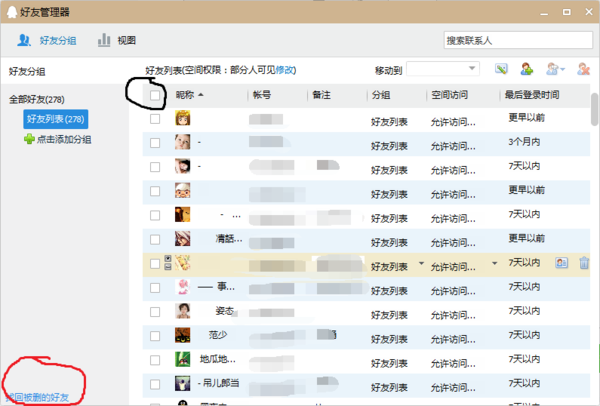Click the green plus 点击添加分组 icon

(29, 139)
